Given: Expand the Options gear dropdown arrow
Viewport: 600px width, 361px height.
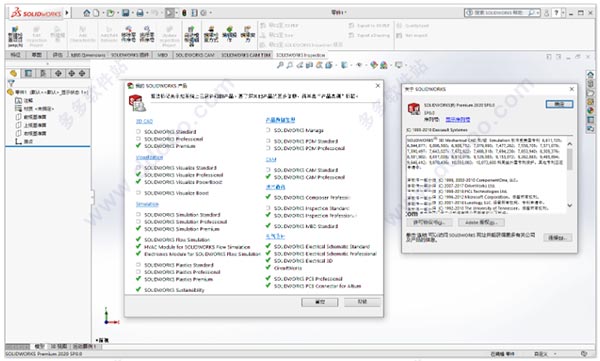Looking at the screenshot, I should pyautogui.click(x=210, y=13).
